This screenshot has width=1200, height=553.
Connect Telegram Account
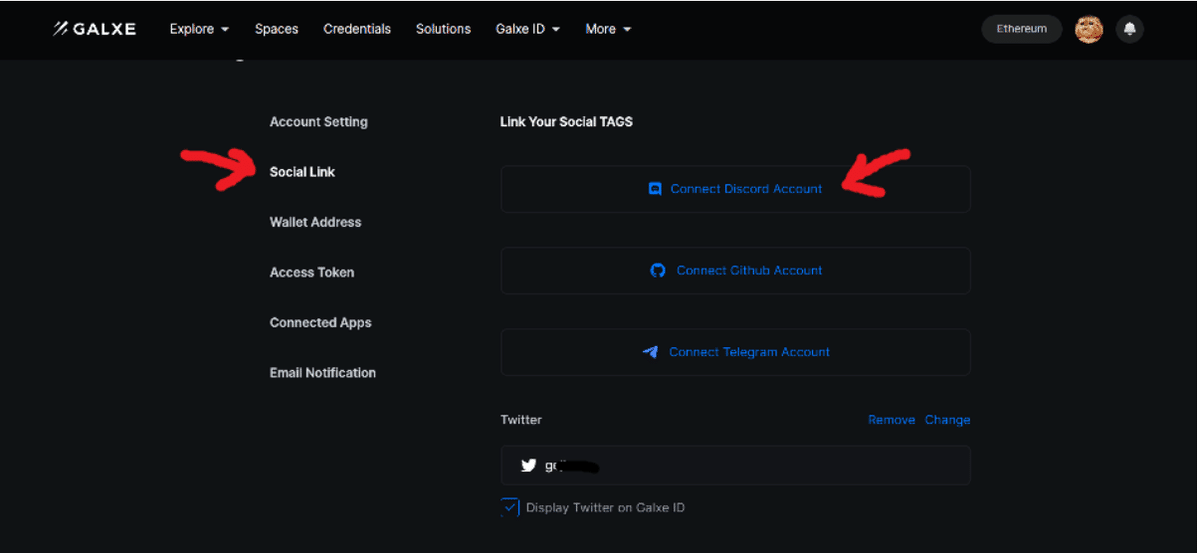pyautogui.click(x=736, y=352)
